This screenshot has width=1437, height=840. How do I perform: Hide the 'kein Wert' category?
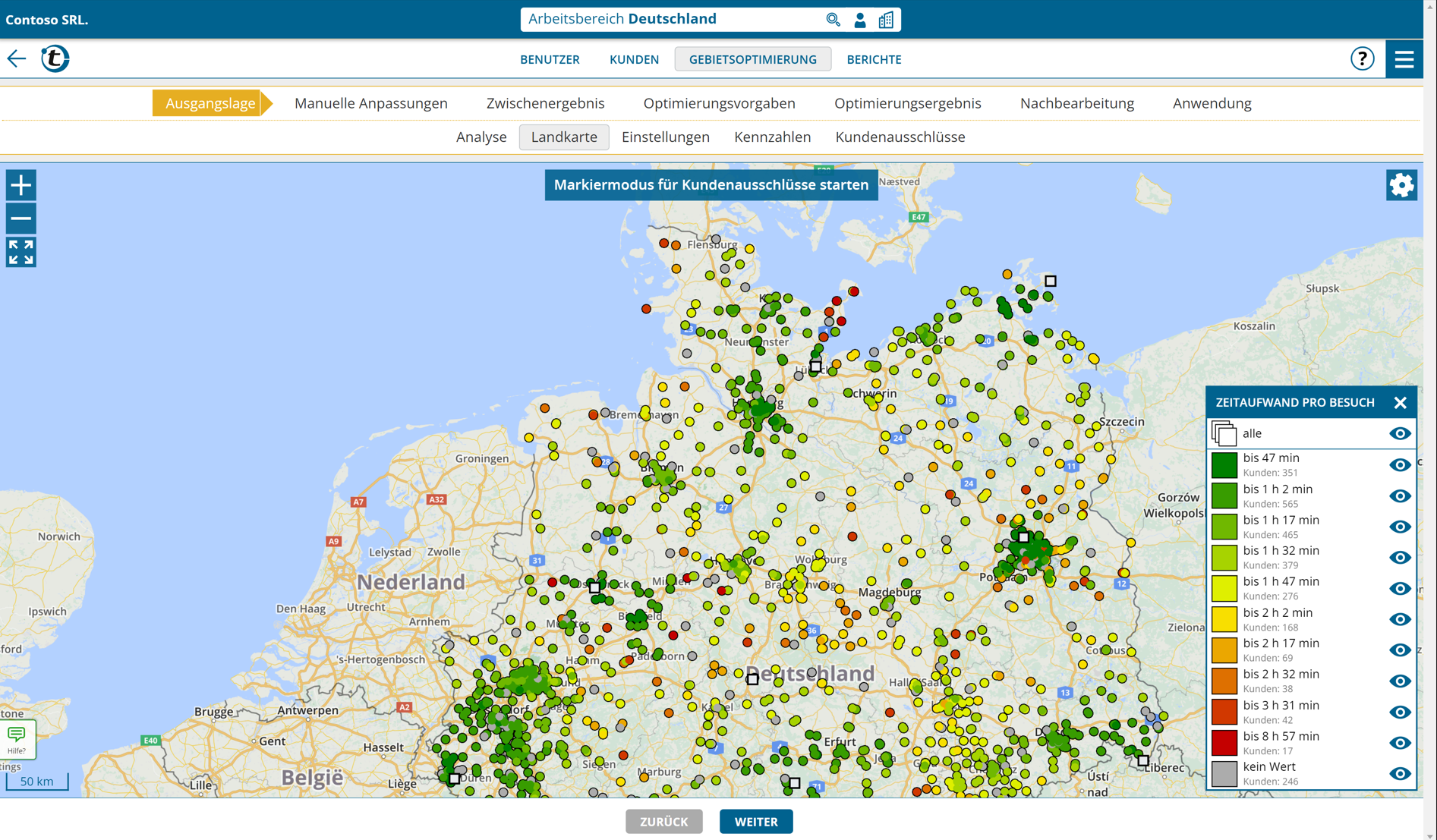[1400, 773]
